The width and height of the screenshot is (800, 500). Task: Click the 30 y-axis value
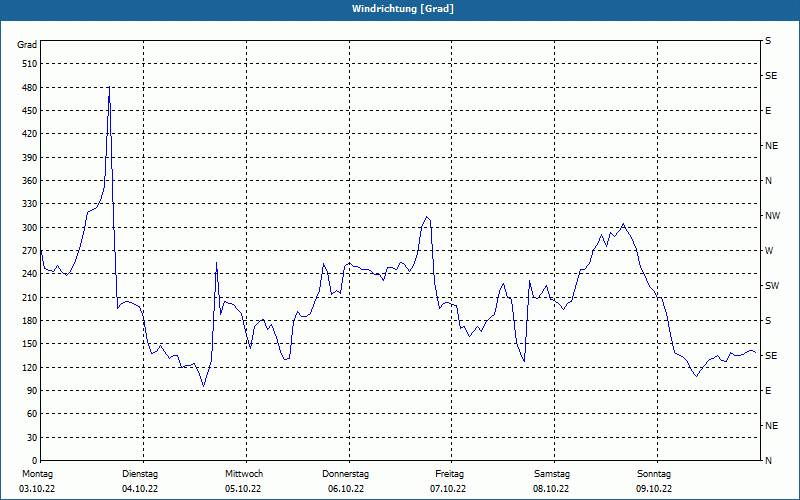click(32, 438)
